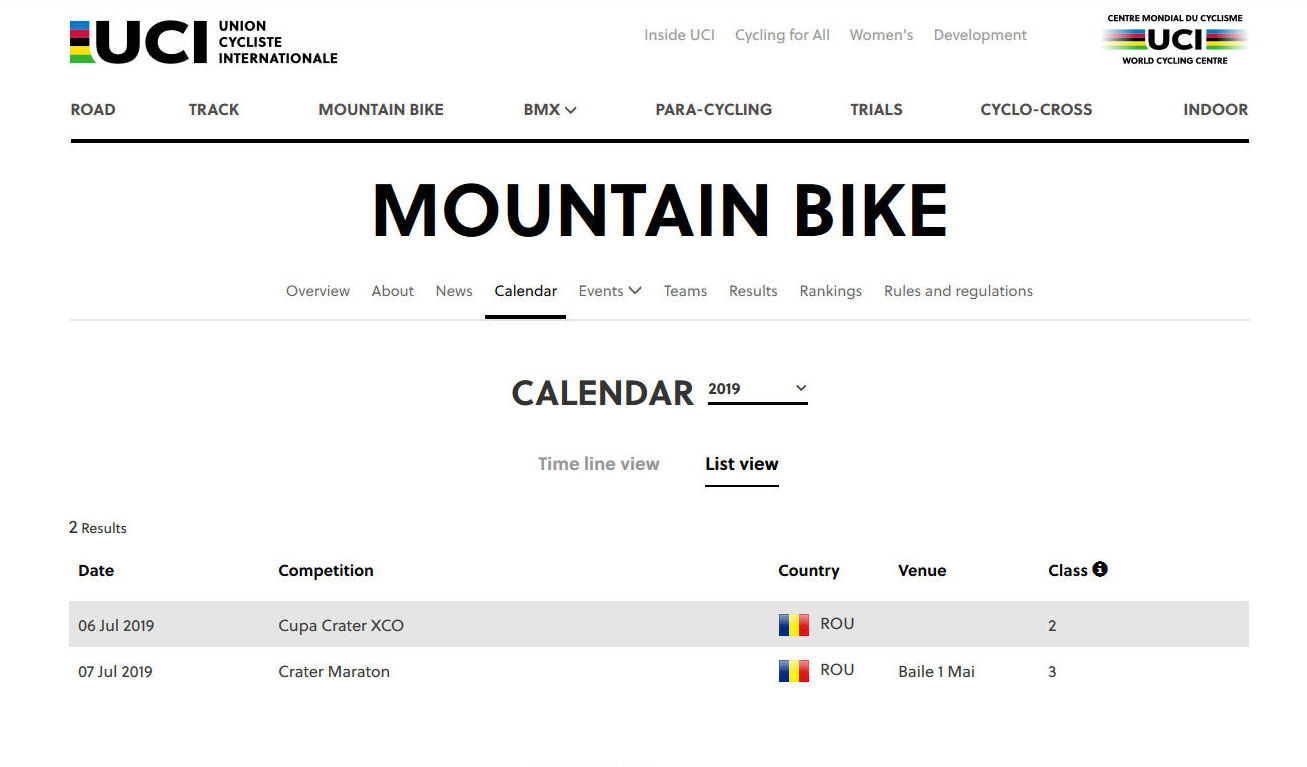
Task: Open Rules and regulations page
Action: 958,291
